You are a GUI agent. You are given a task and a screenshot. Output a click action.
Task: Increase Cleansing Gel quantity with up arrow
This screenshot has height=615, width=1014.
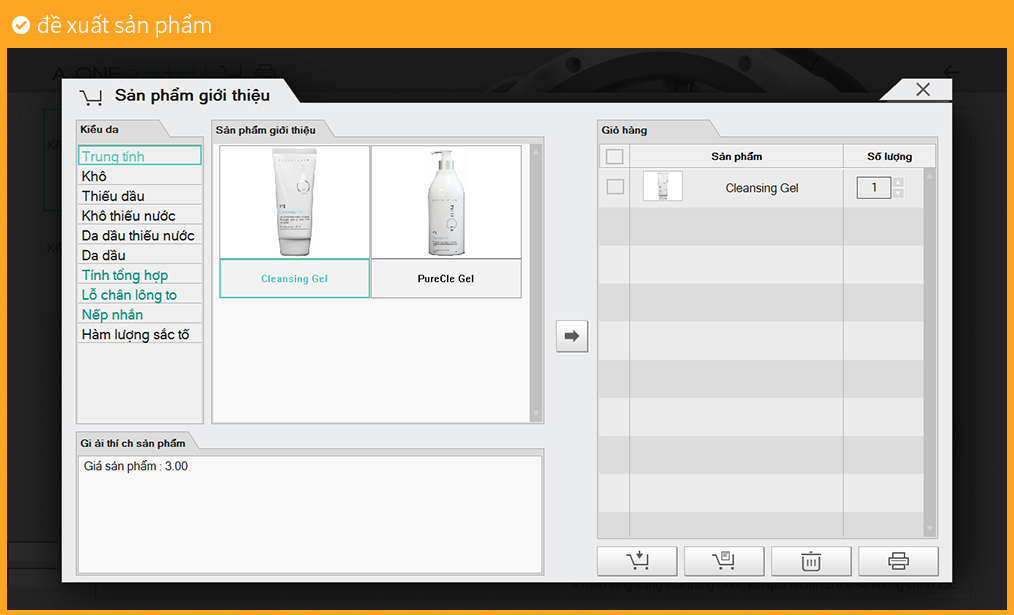pos(898,182)
